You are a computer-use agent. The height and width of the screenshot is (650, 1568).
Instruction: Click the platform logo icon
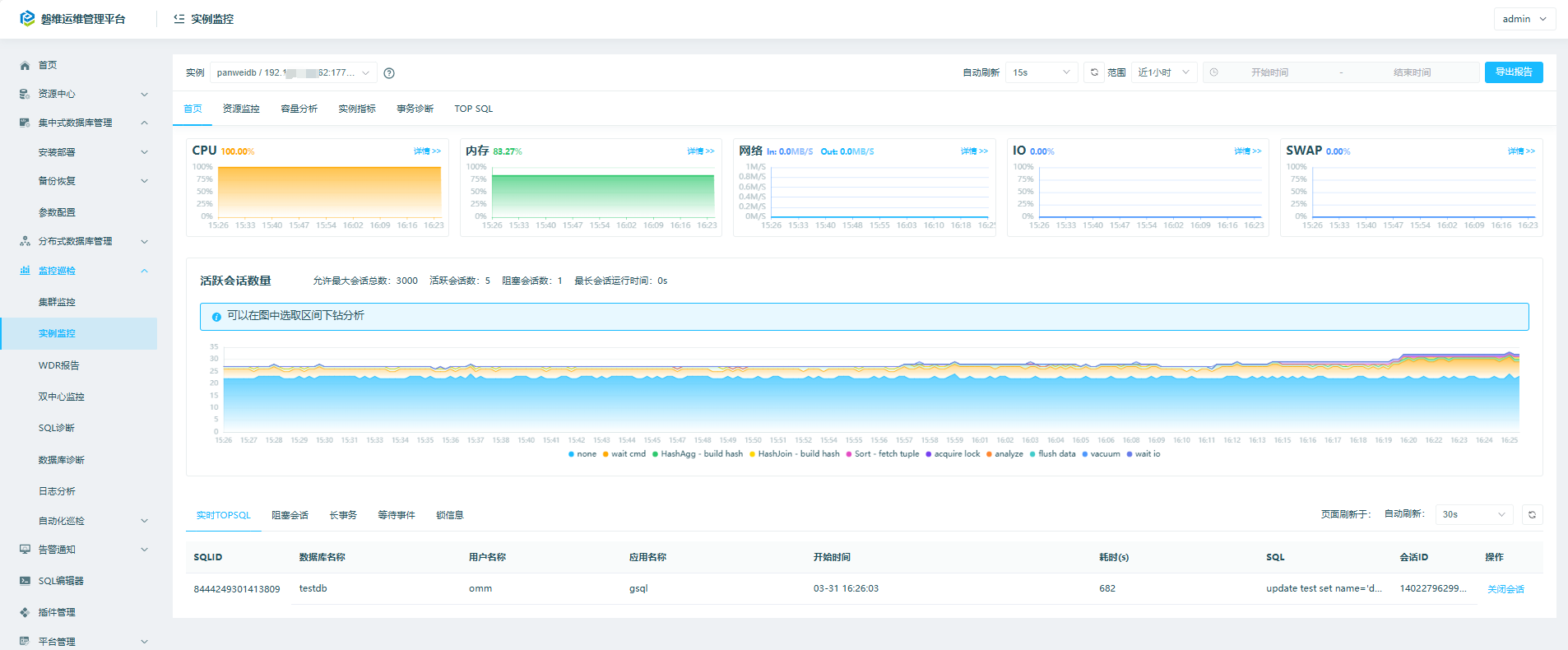pyautogui.click(x=27, y=18)
